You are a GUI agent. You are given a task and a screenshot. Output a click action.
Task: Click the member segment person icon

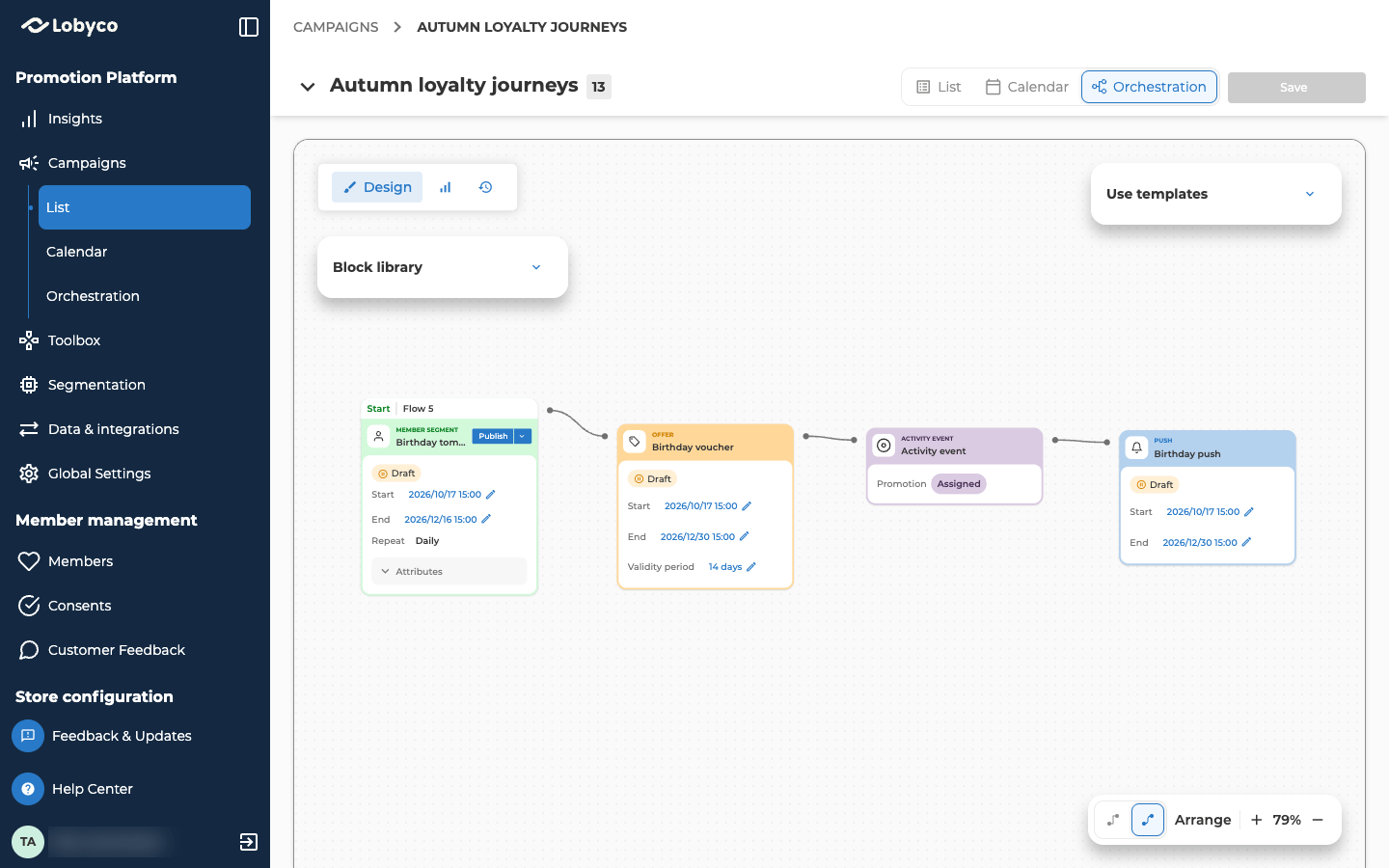[379, 436]
